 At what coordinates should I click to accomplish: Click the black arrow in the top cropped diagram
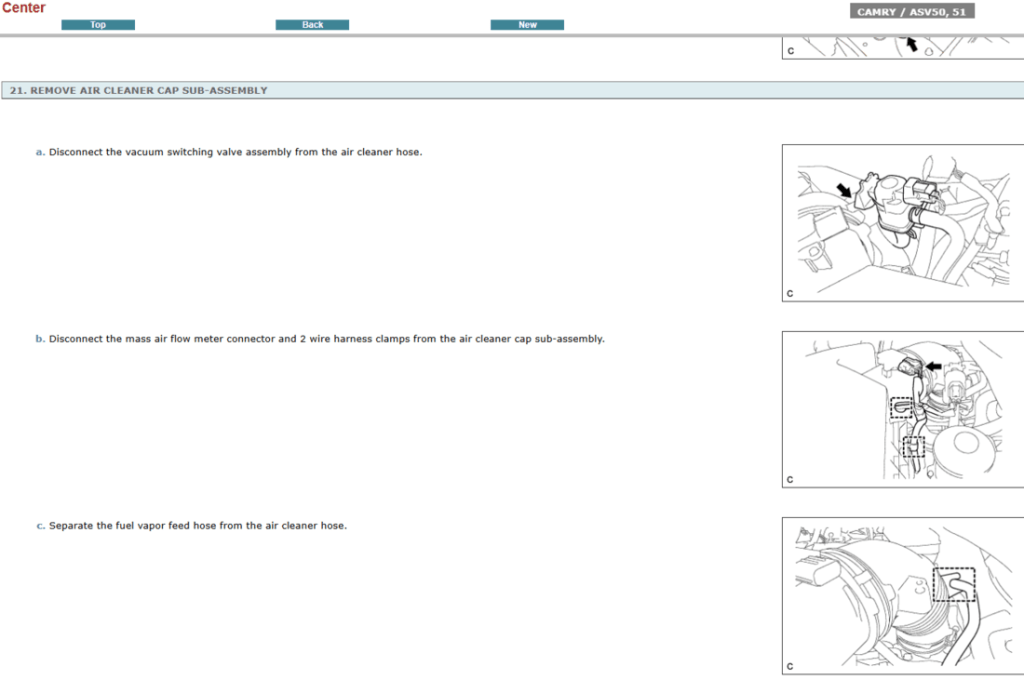point(911,44)
